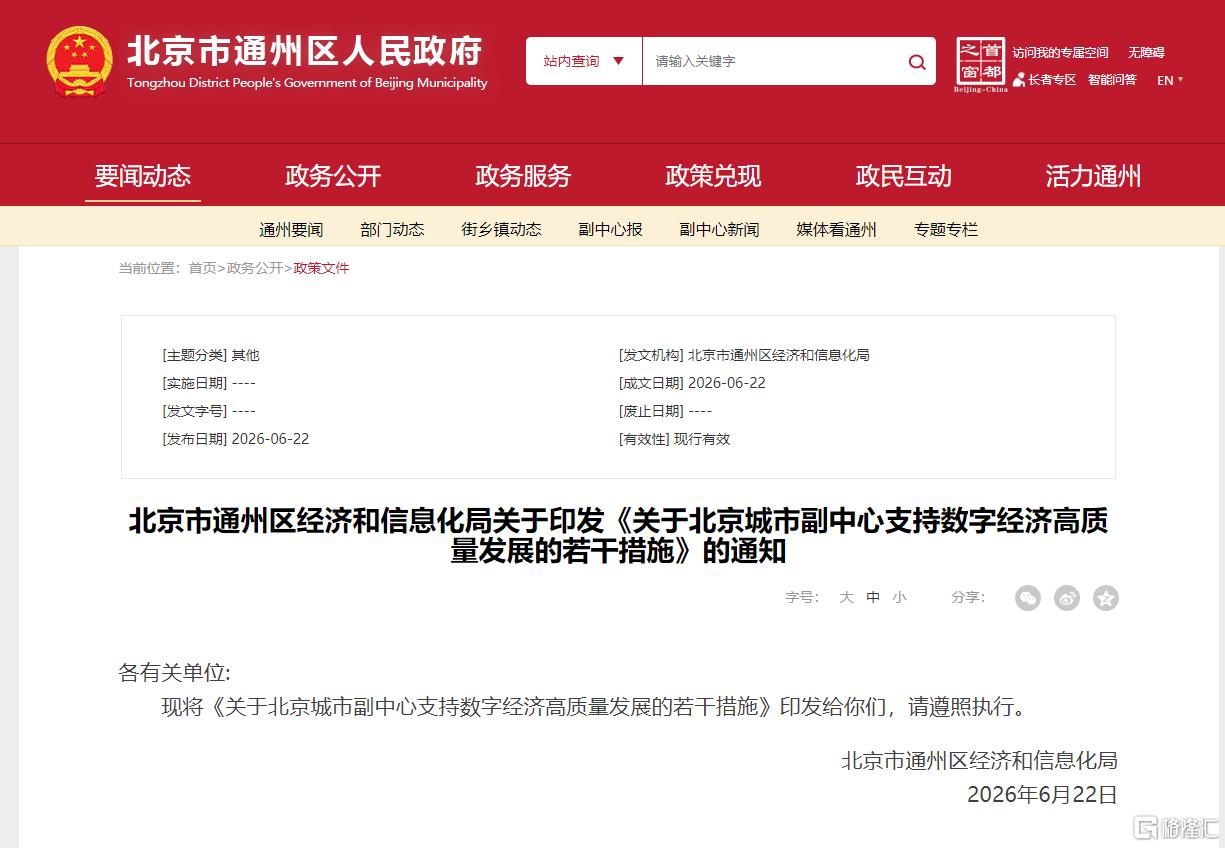The width and height of the screenshot is (1225, 848).
Task: Open 长者专区 link
Action: 1052,80
